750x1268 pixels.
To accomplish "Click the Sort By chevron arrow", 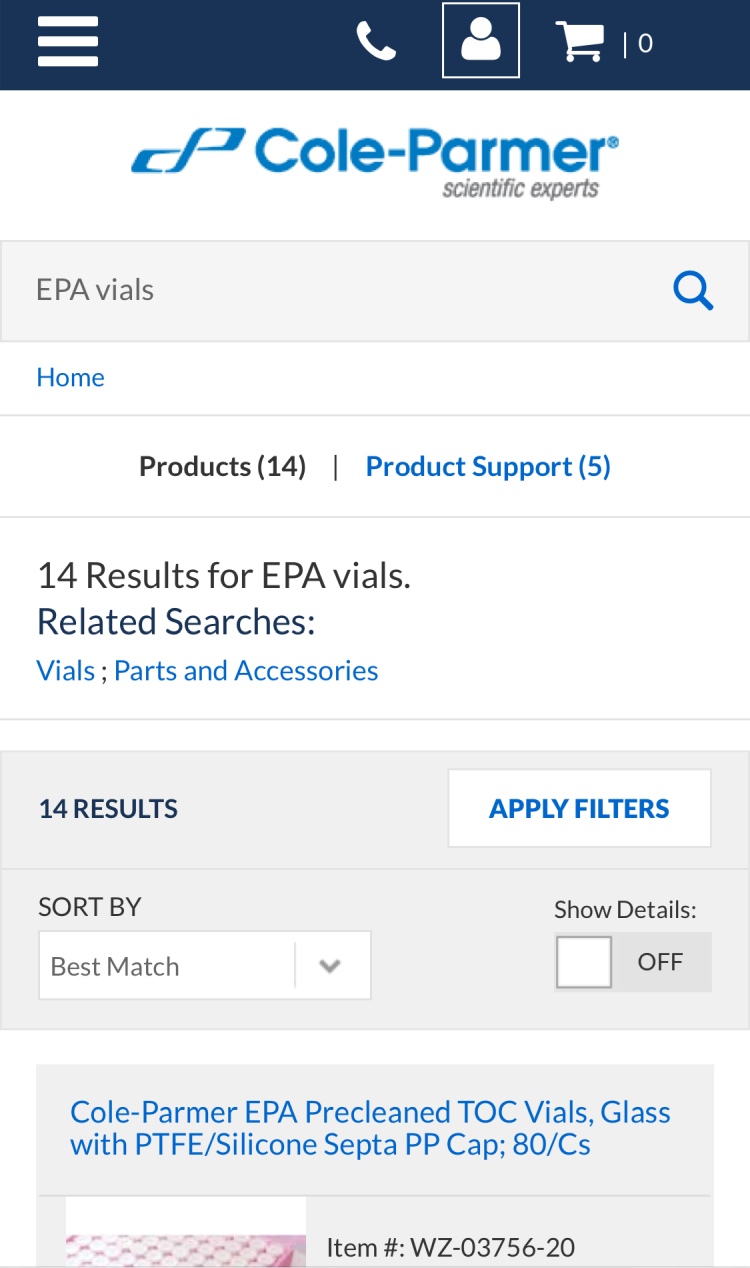I will click(331, 966).
